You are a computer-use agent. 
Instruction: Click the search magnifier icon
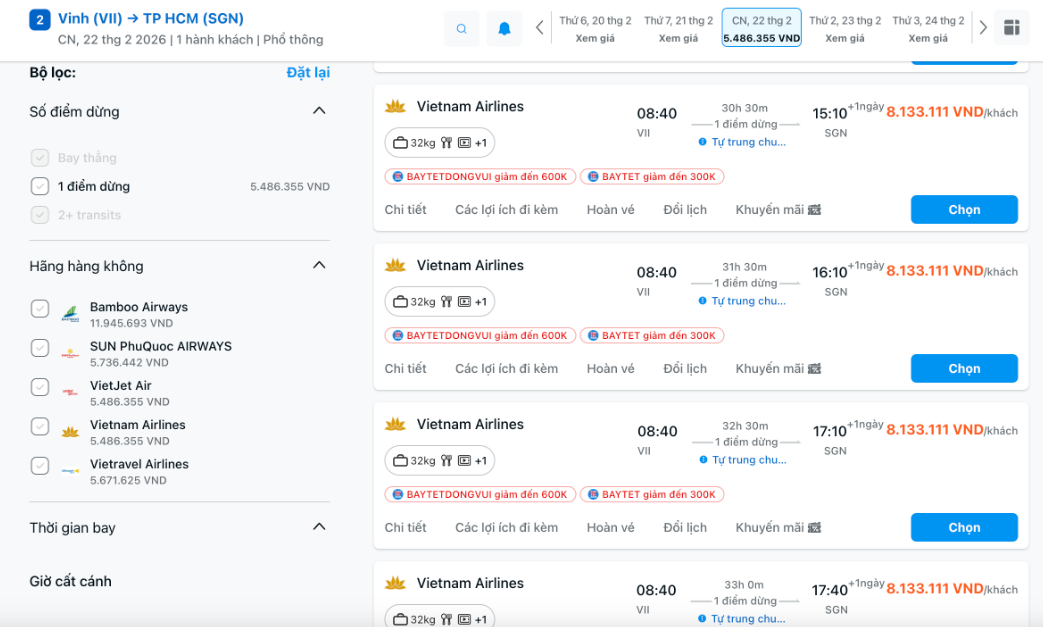click(x=461, y=27)
